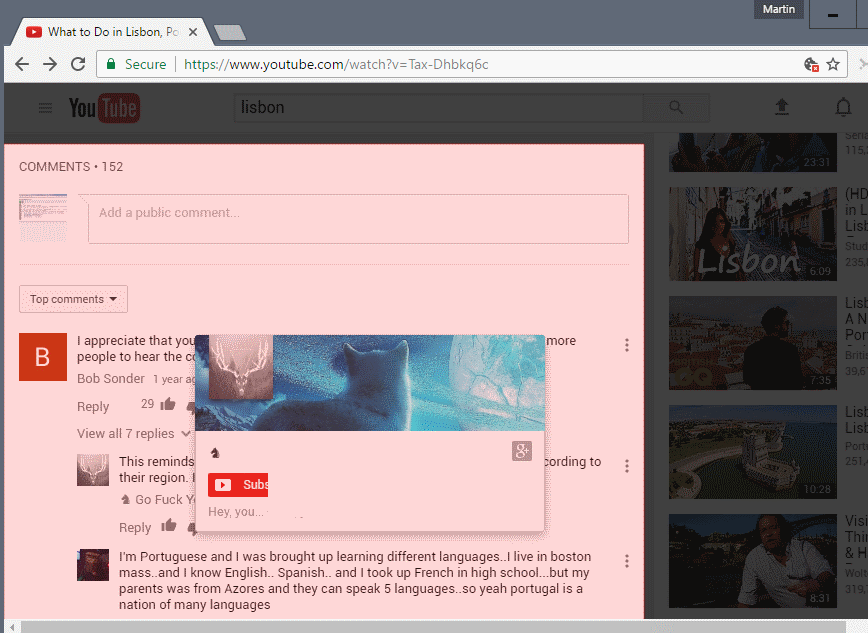
Task: Select the What to Do in Lisbon tab
Action: (x=110, y=31)
